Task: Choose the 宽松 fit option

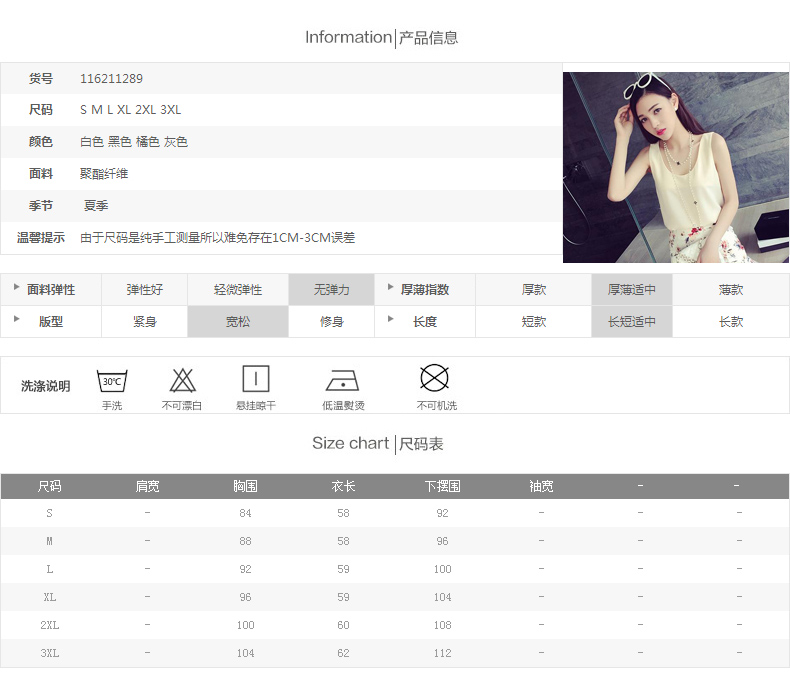Action: (238, 322)
